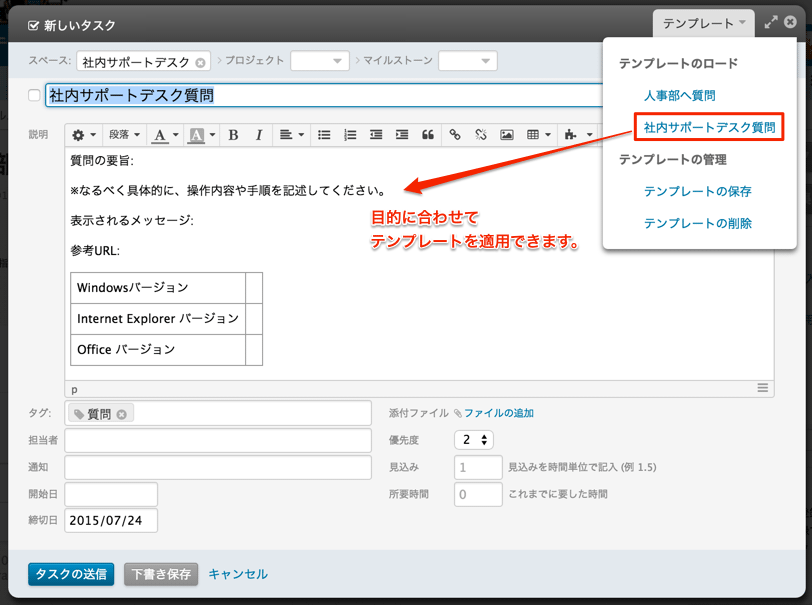The width and height of the screenshot is (812, 605).
Task: Click ファイルの追加 link
Action: [x=498, y=413]
